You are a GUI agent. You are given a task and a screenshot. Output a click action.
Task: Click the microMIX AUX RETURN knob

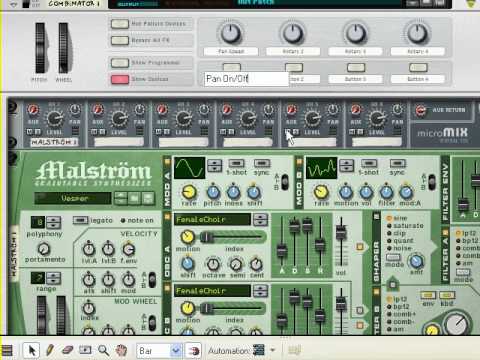pos(421,110)
